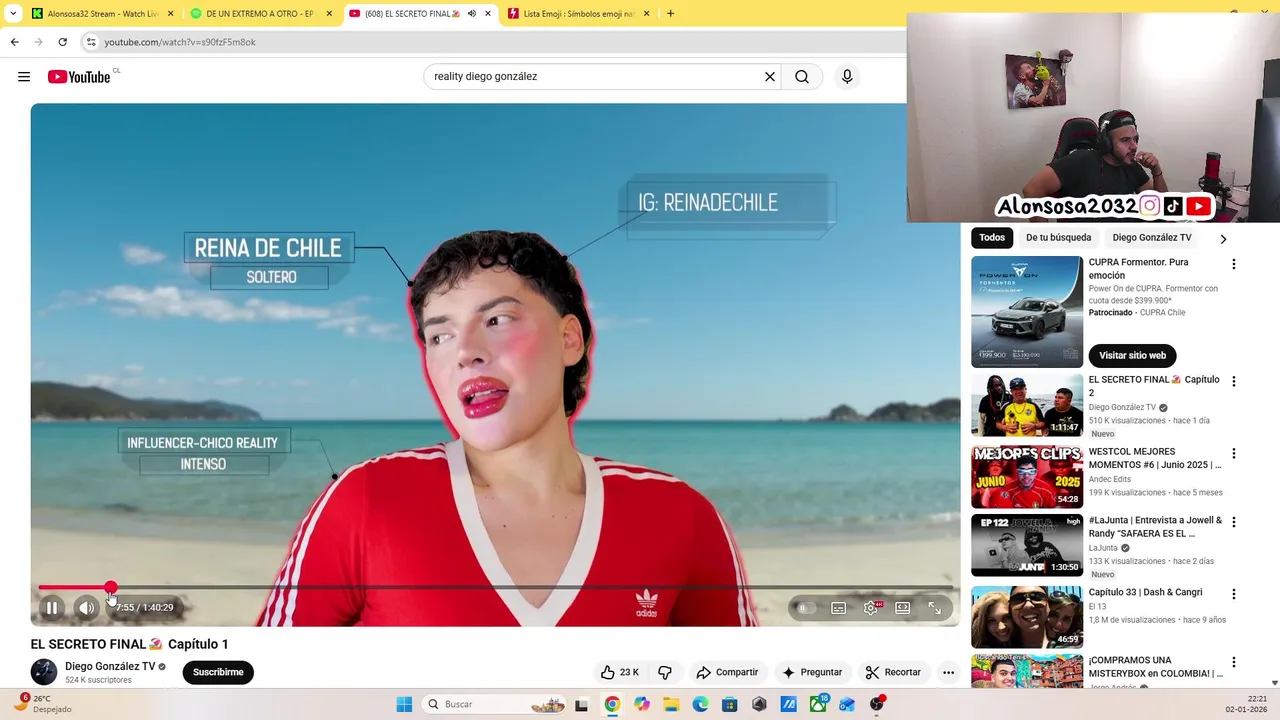
Task: Click the Suscribirme button
Action: click(218, 672)
